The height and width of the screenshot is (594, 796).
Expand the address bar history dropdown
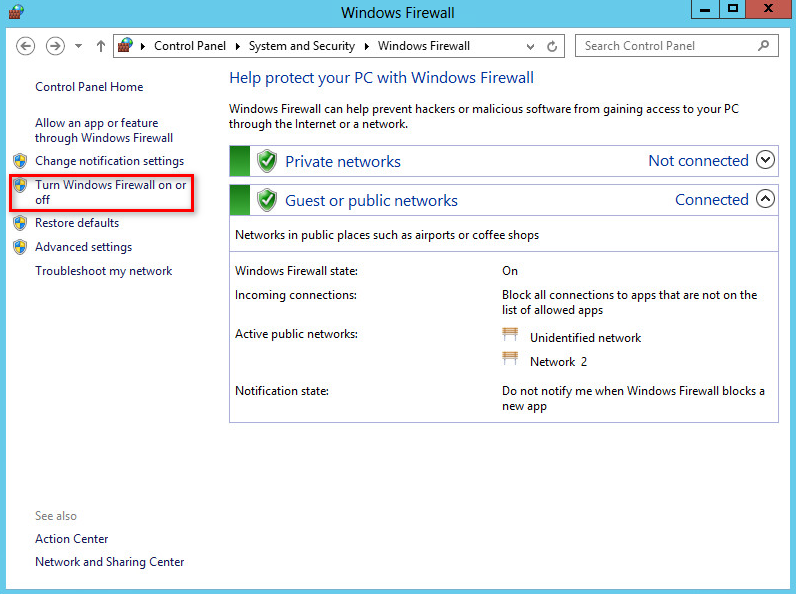530,47
